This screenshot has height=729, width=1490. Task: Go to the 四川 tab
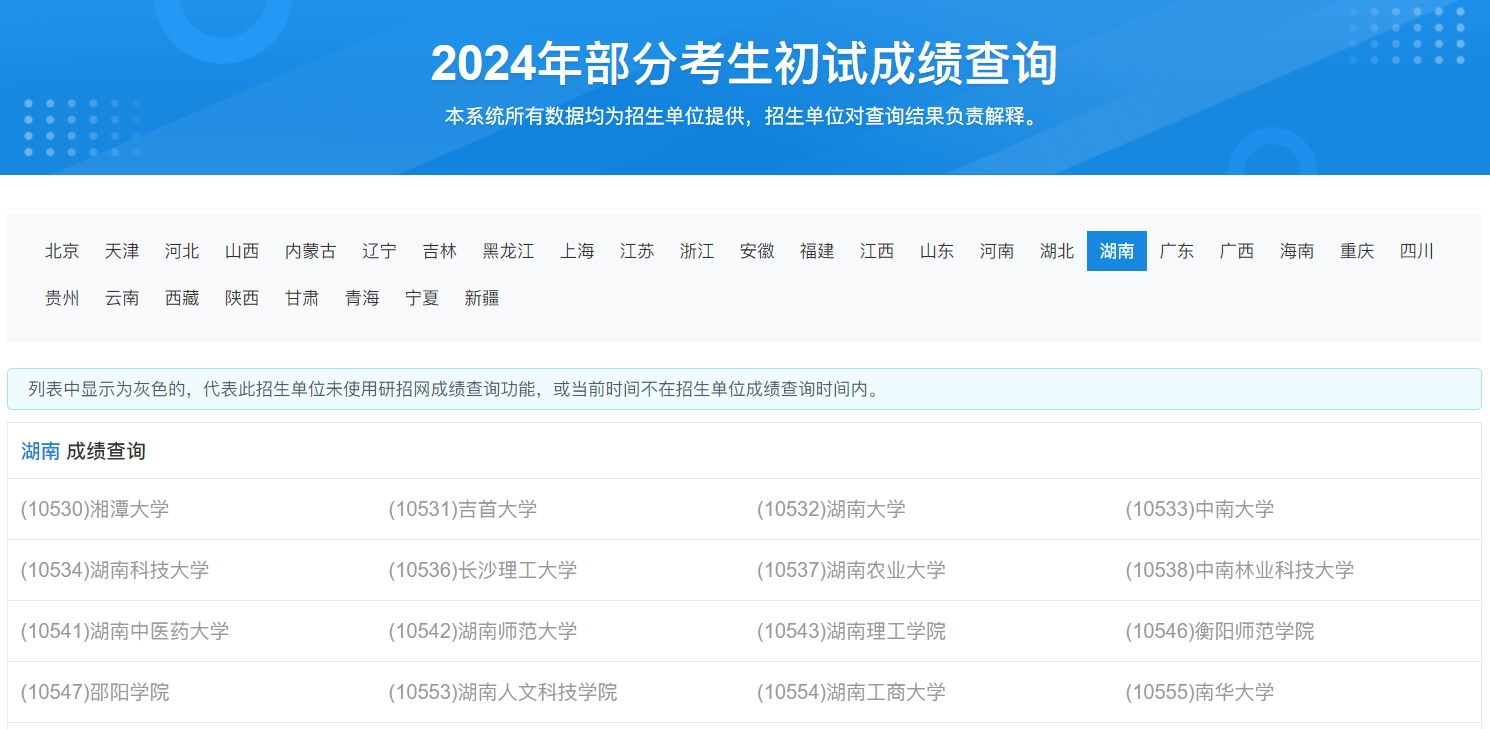(1417, 251)
